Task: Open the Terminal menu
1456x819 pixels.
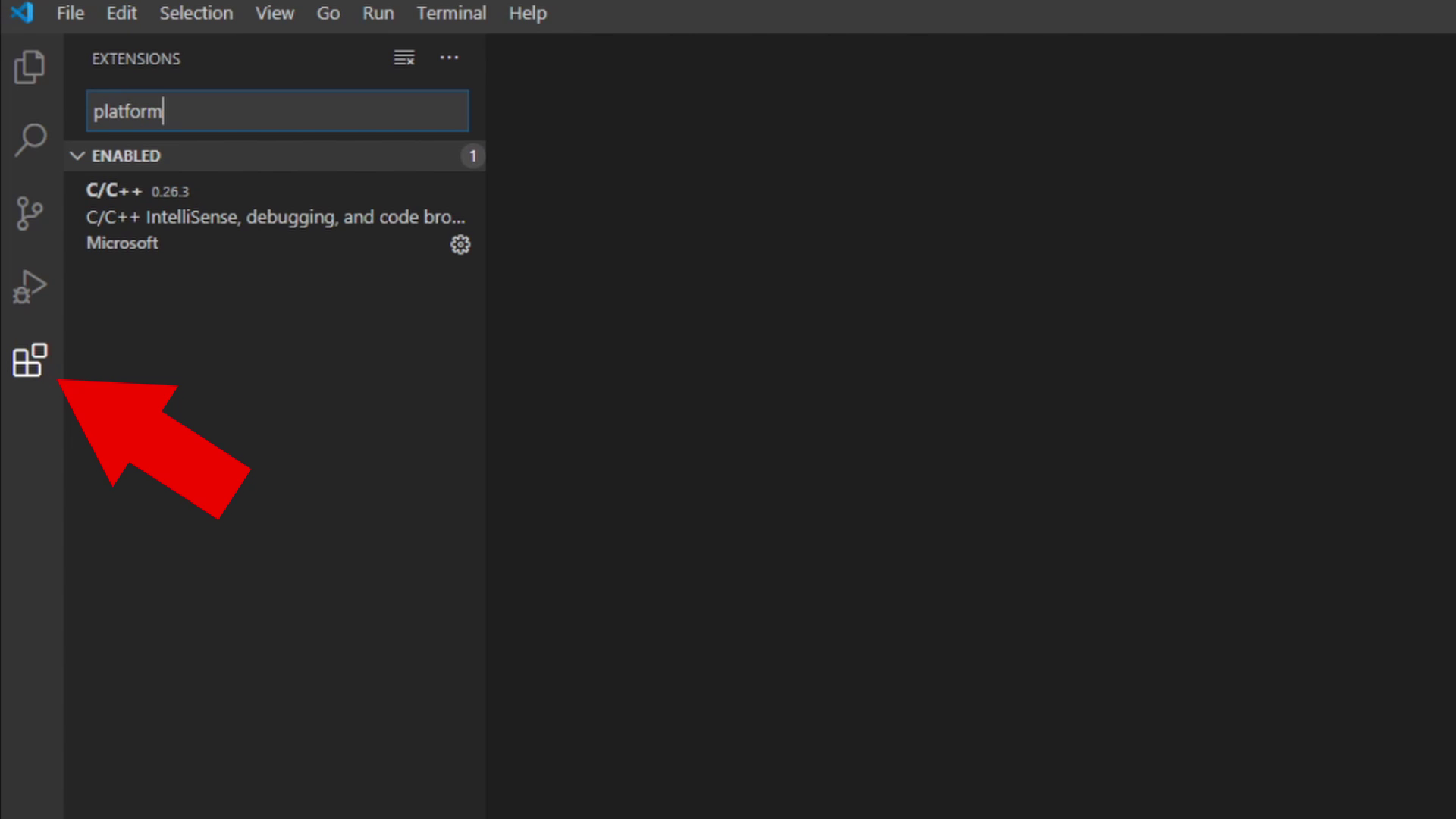Action: pyautogui.click(x=451, y=13)
